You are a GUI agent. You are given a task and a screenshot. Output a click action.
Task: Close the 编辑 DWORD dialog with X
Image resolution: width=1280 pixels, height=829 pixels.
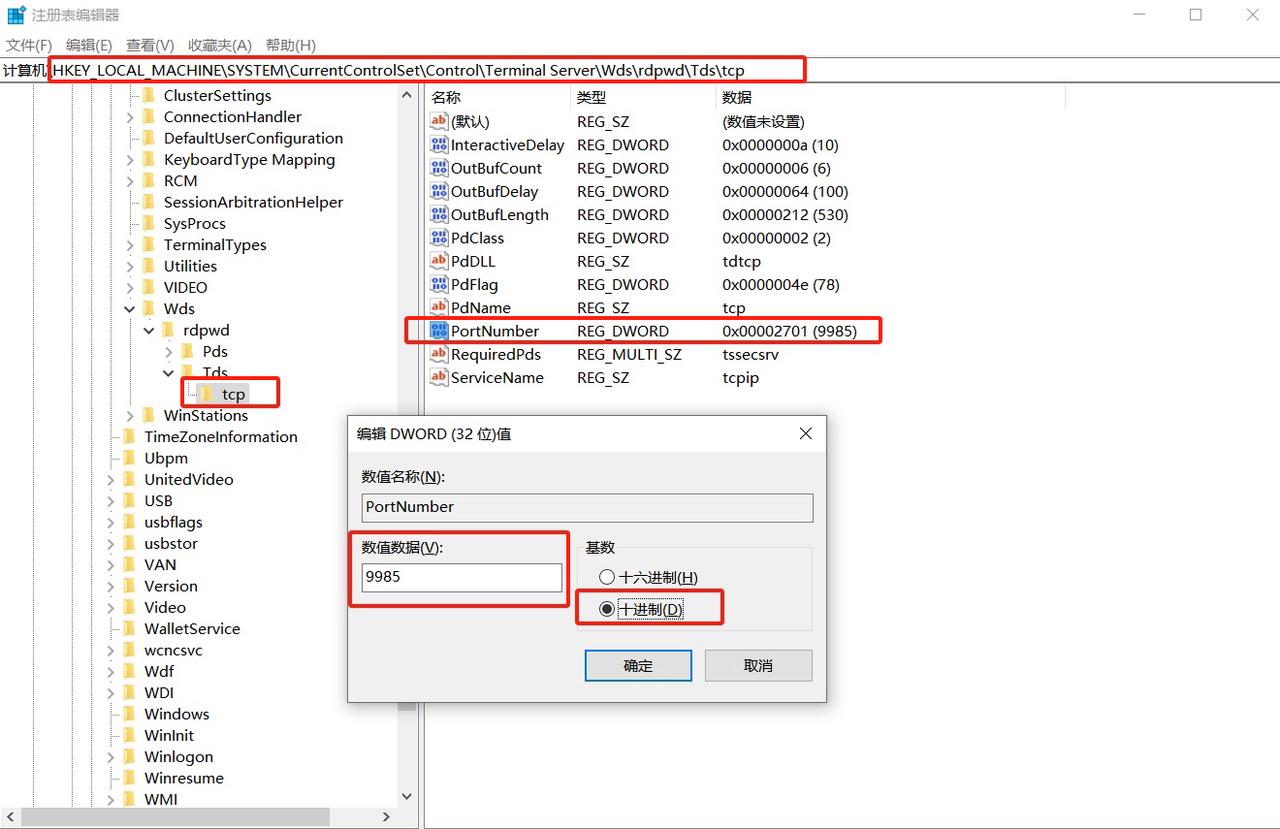click(x=806, y=434)
